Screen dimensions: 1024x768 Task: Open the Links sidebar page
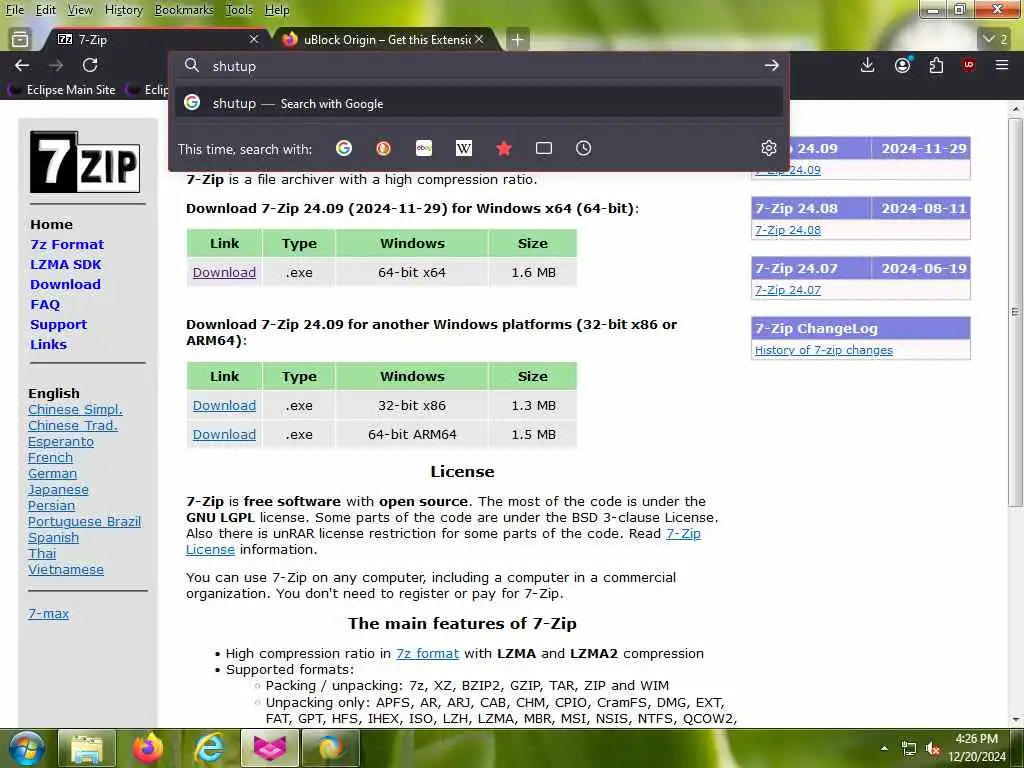[48, 344]
